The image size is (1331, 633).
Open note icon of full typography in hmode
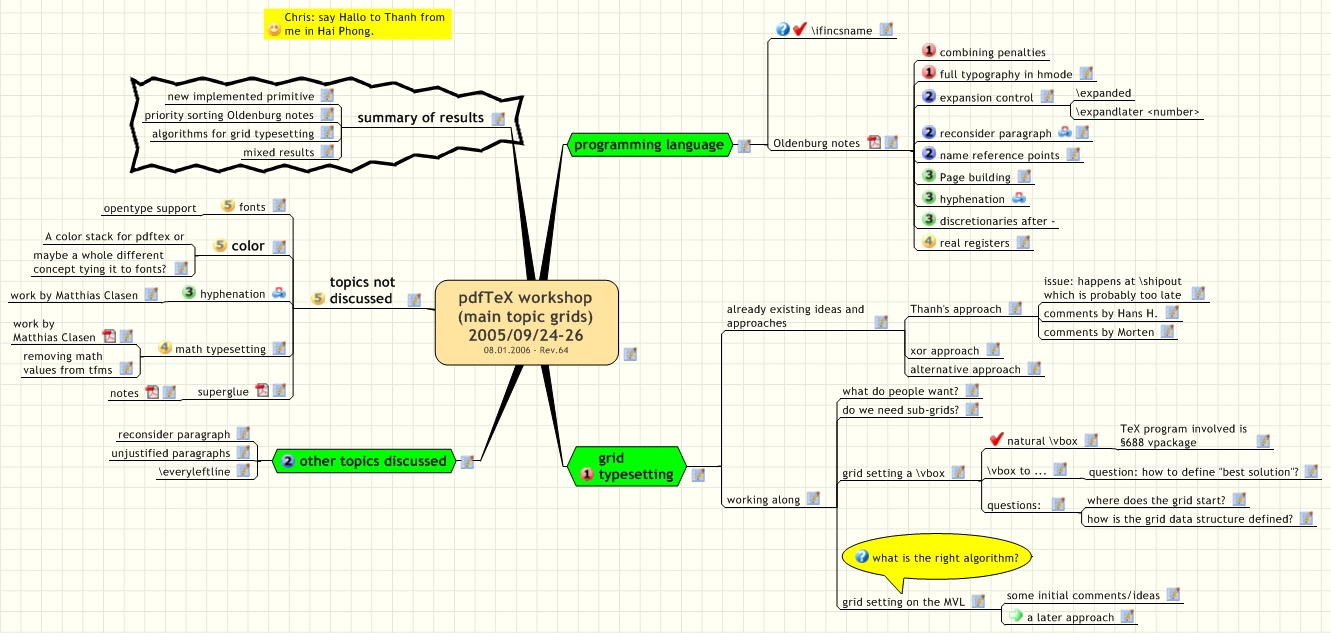coord(1086,74)
